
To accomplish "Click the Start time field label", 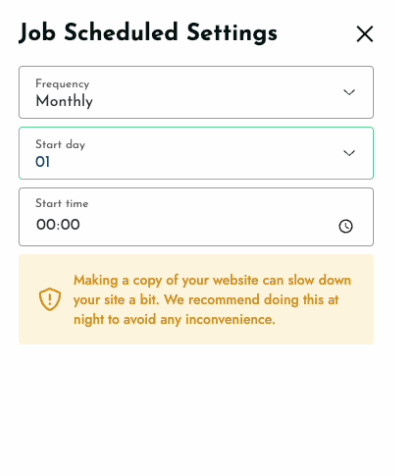I will tap(62, 203).
